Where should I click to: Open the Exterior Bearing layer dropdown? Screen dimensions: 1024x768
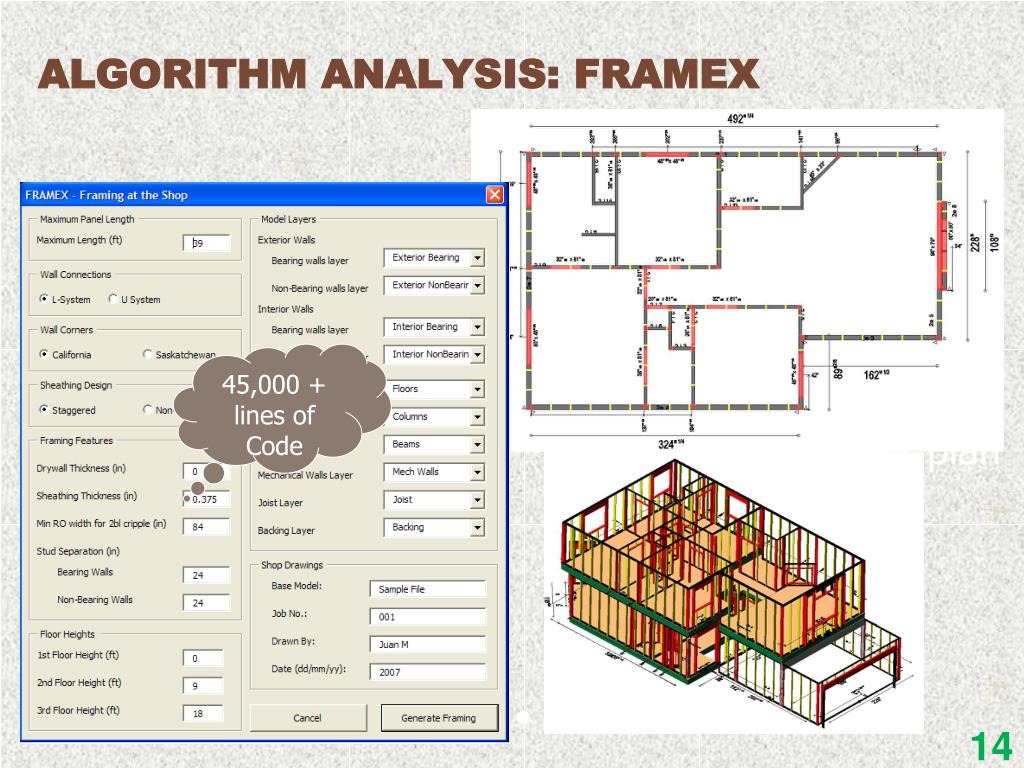[477, 258]
